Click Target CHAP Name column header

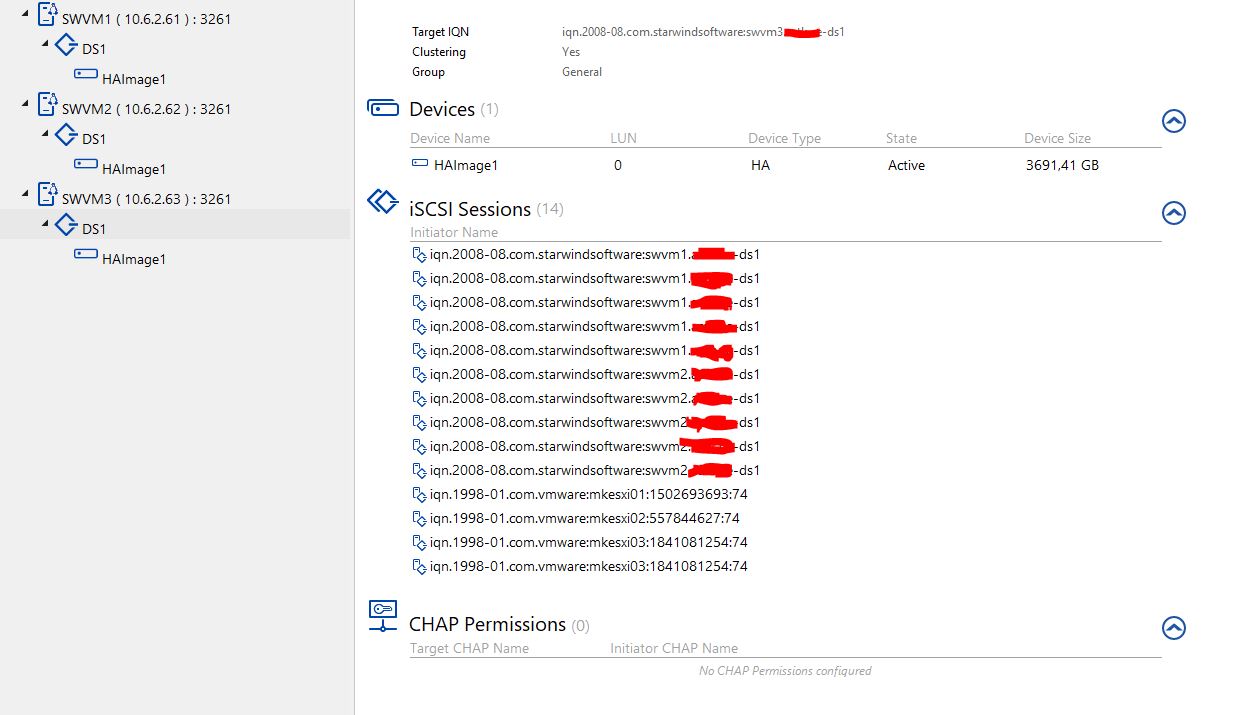click(x=469, y=648)
